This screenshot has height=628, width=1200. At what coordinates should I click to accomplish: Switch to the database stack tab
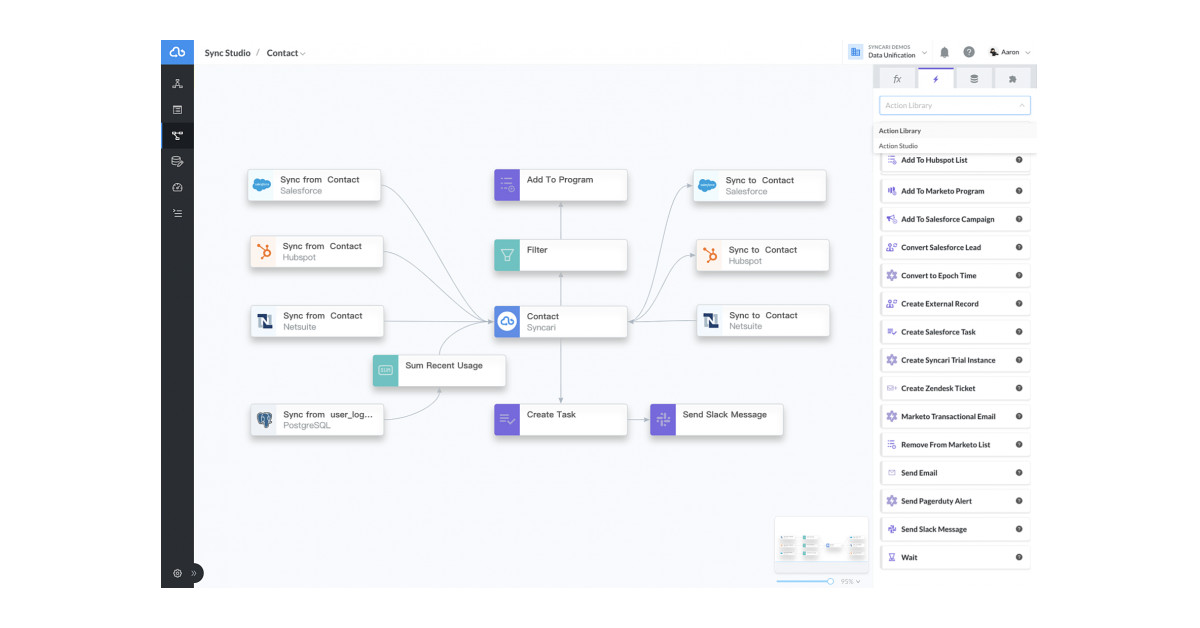coord(974,78)
